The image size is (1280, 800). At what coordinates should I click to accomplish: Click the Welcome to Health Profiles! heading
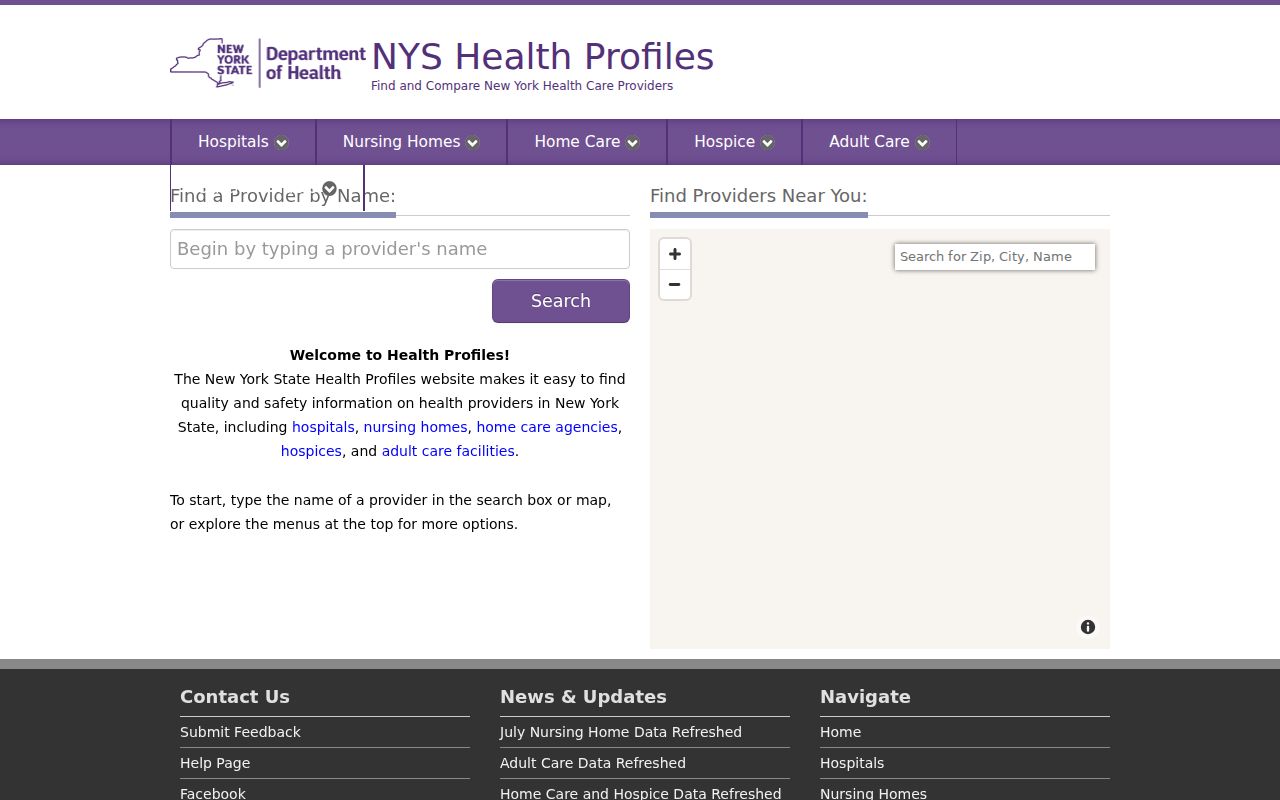pyautogui.click(x=400, y=355)
